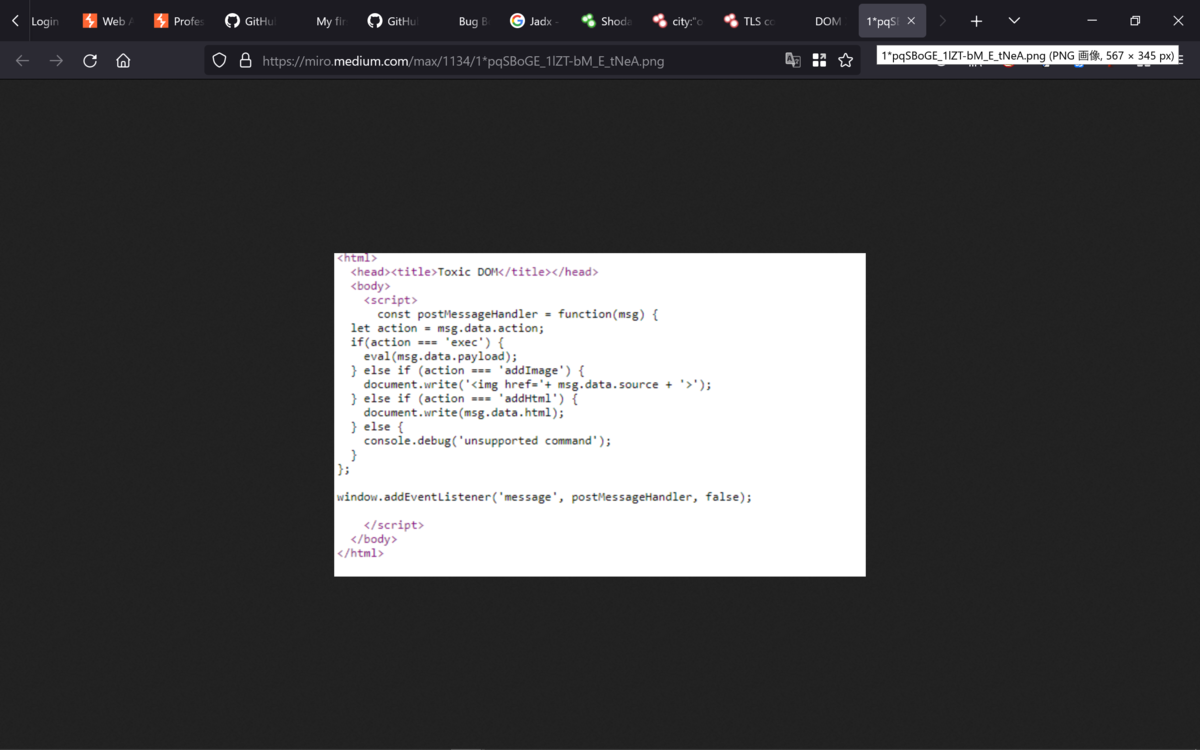Switch to the first GitHub tab
The width and height of the screenshot is (1200, 750).
[x=249, y=21]
